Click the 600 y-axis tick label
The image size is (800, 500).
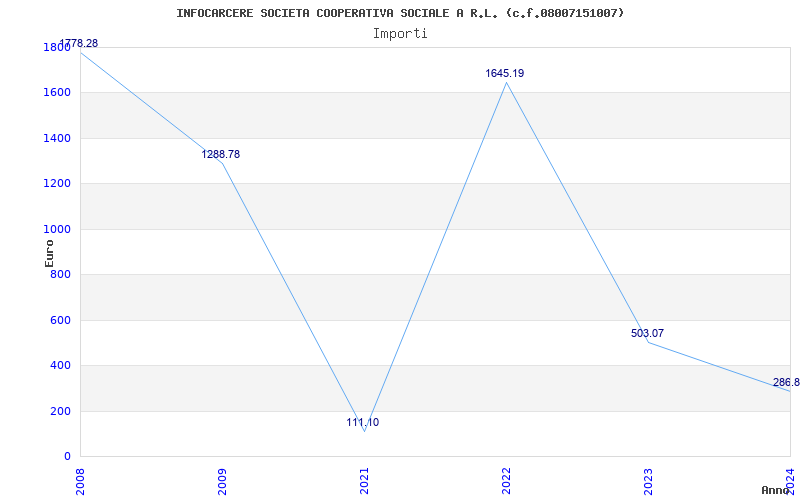point(60,320)
